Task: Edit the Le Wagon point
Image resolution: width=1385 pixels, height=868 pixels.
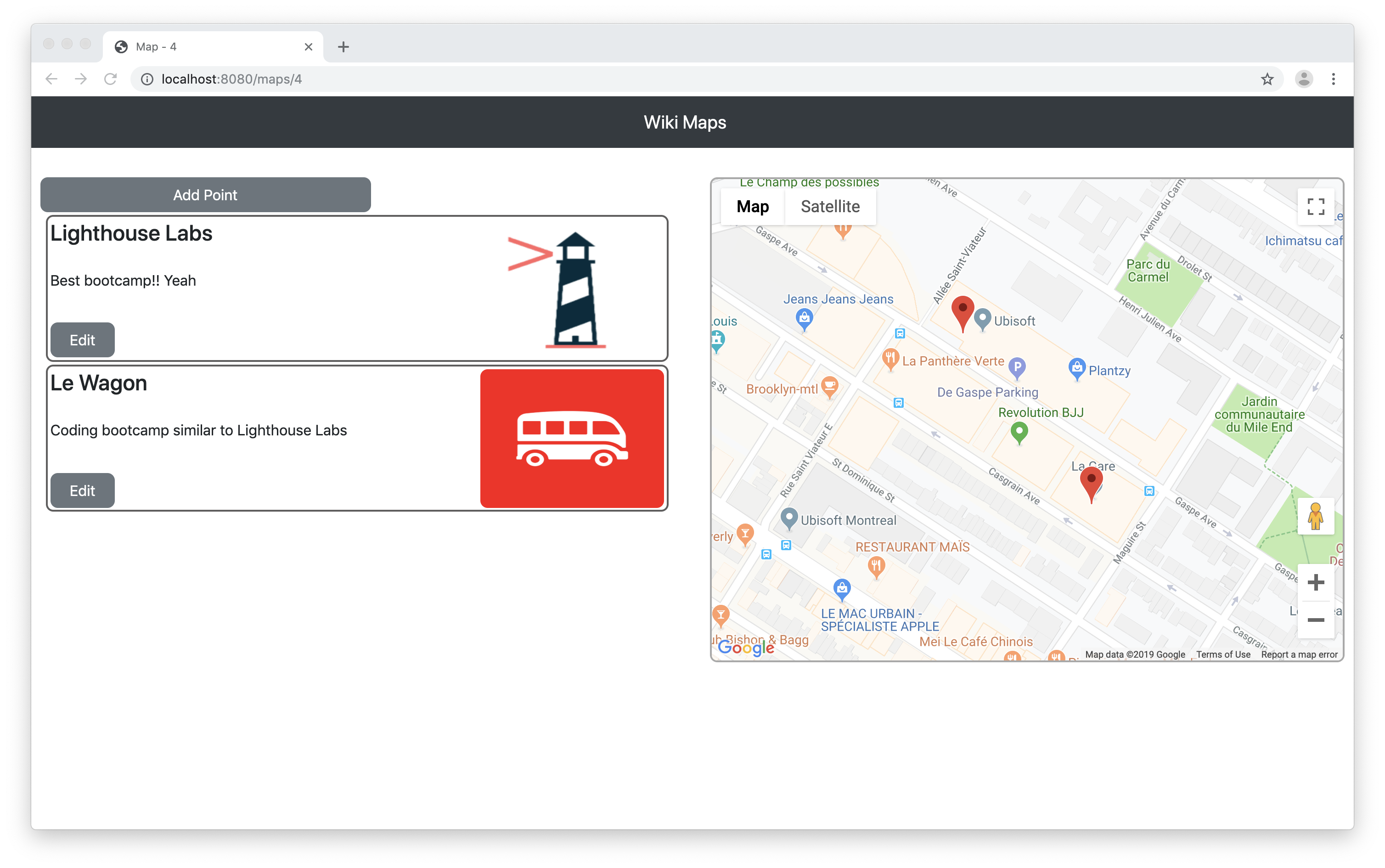Action: 83,490
